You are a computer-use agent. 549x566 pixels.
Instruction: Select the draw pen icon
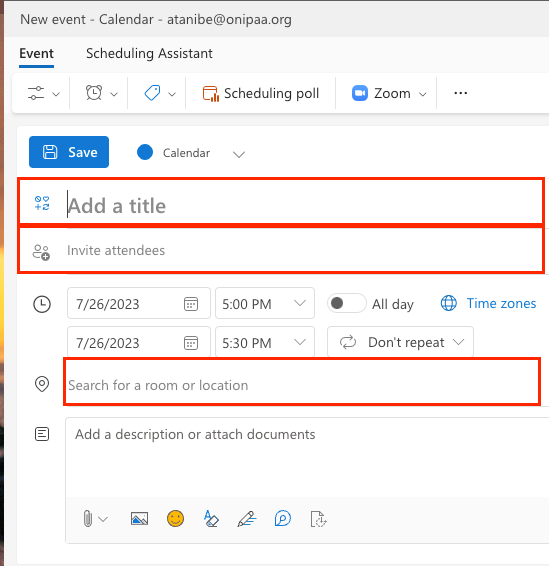click(x=247, y=519)
